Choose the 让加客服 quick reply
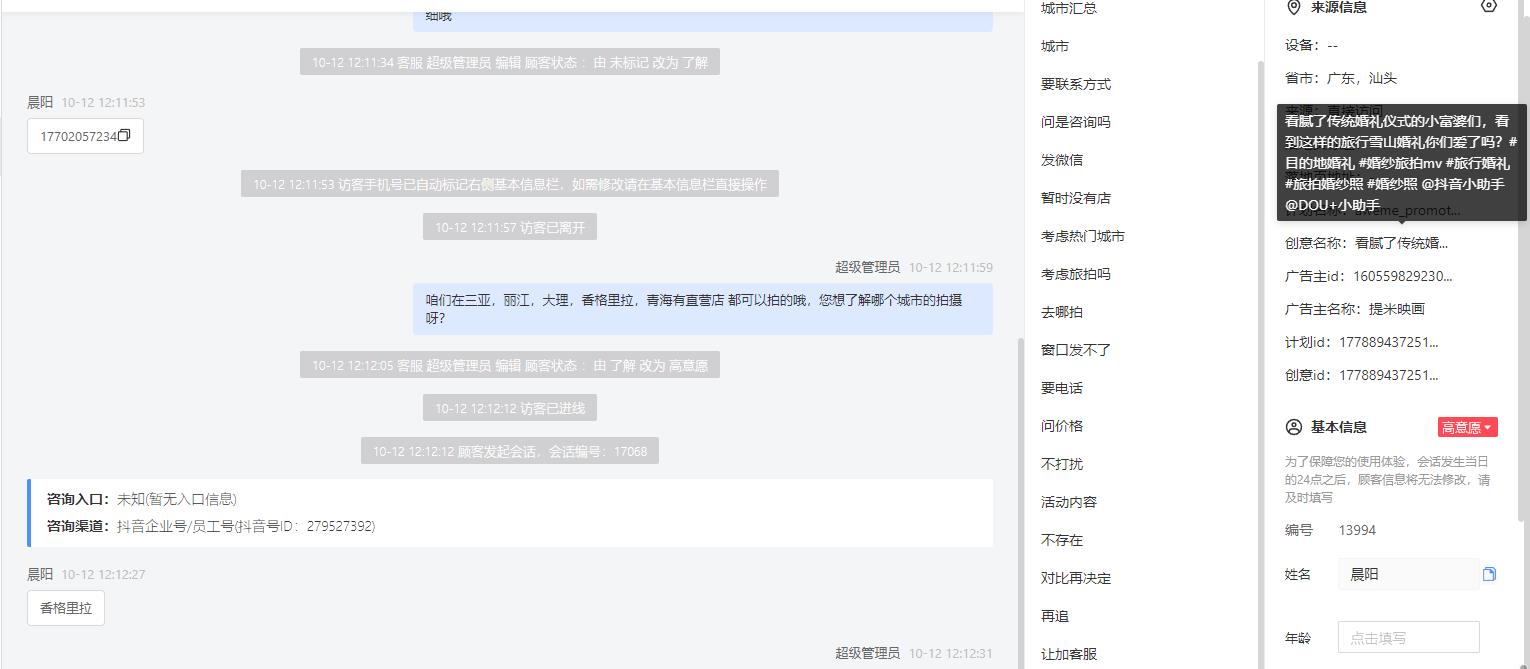The width and height of the screenshot is (1530, 669). pyautogui.click(x=1069, y=654)
